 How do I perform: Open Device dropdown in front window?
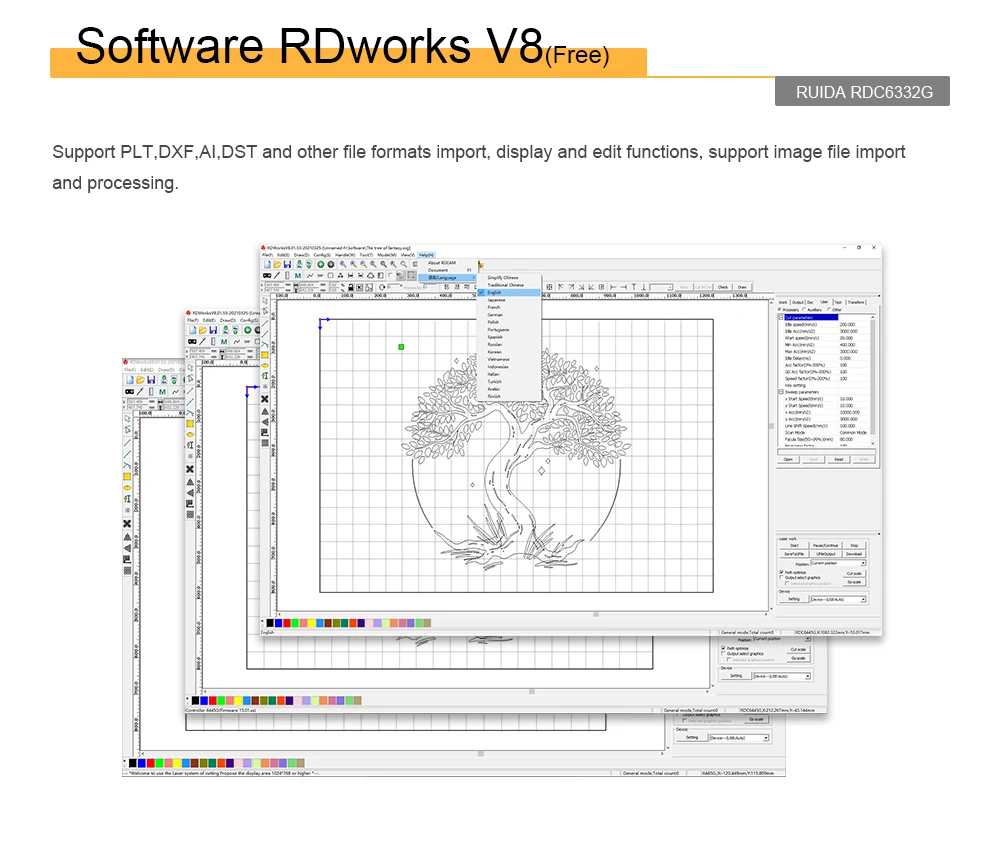(838, 600)
